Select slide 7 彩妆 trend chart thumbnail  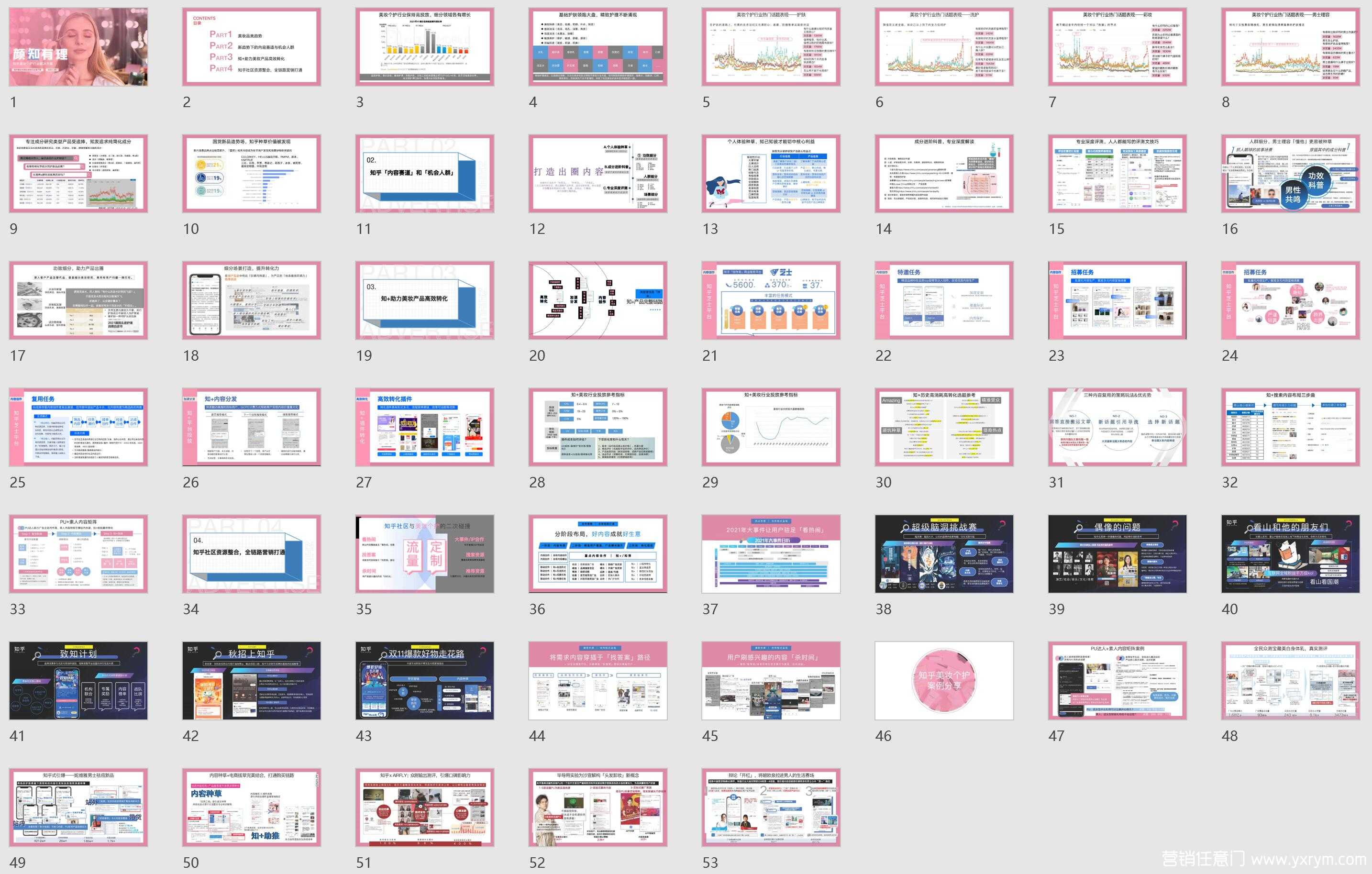pyautogui.click(x=1118, y=47)
